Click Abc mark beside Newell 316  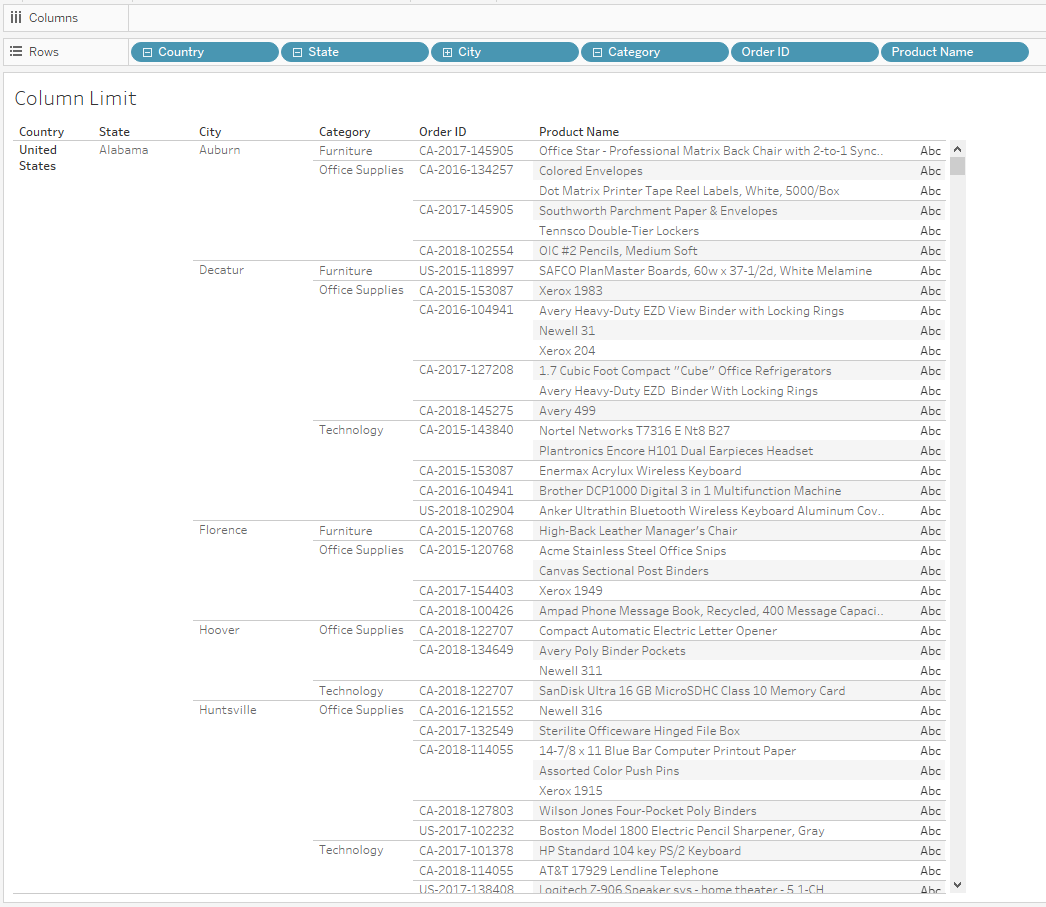(931, 711)
